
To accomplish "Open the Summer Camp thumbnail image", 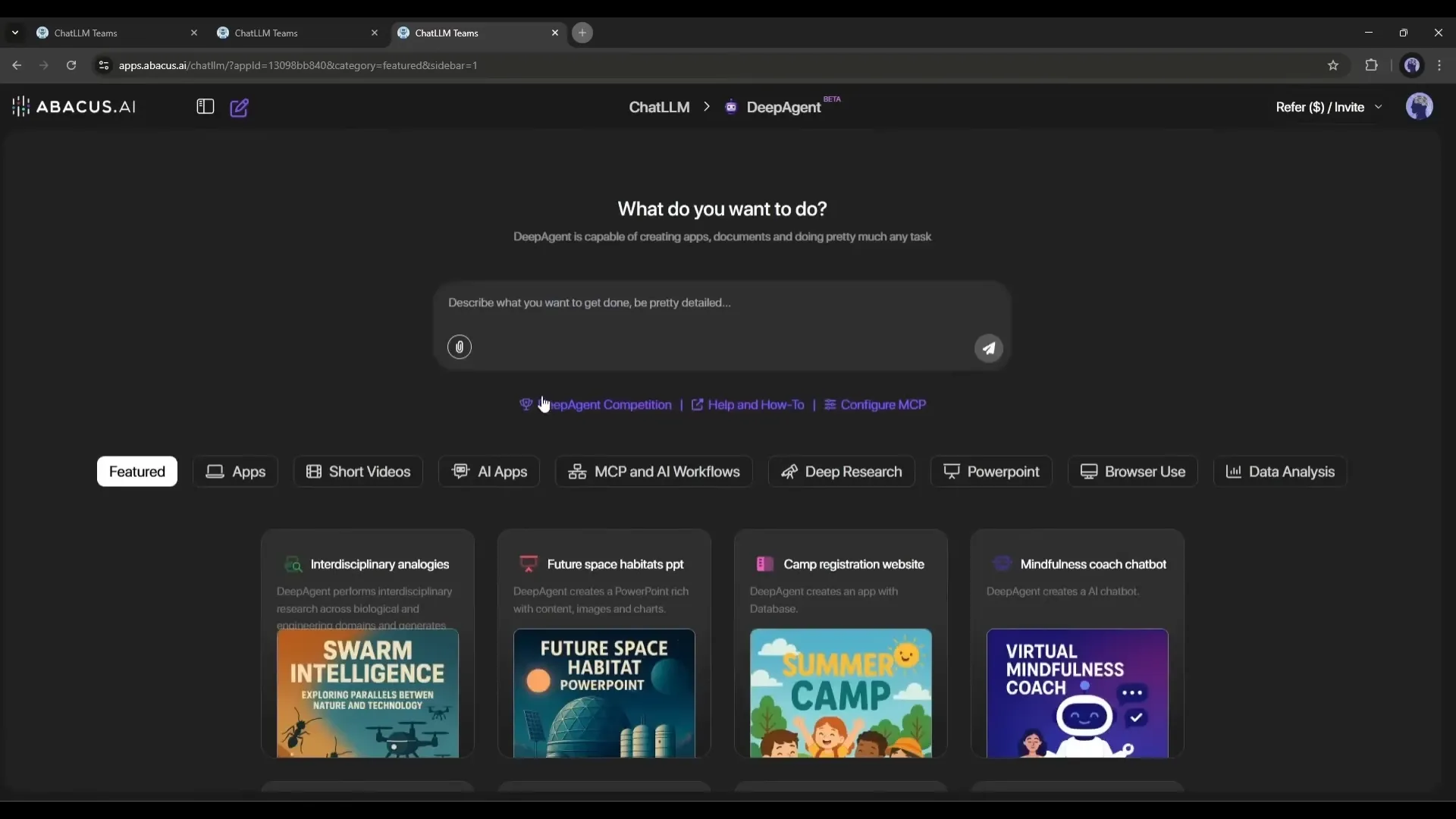I will [841, 693].
